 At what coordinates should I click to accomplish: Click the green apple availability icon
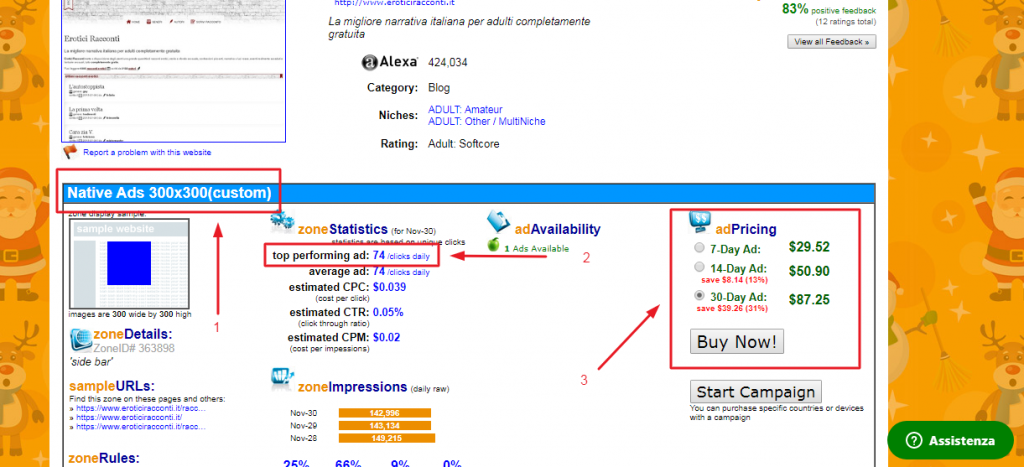click(x=492, y=245)
